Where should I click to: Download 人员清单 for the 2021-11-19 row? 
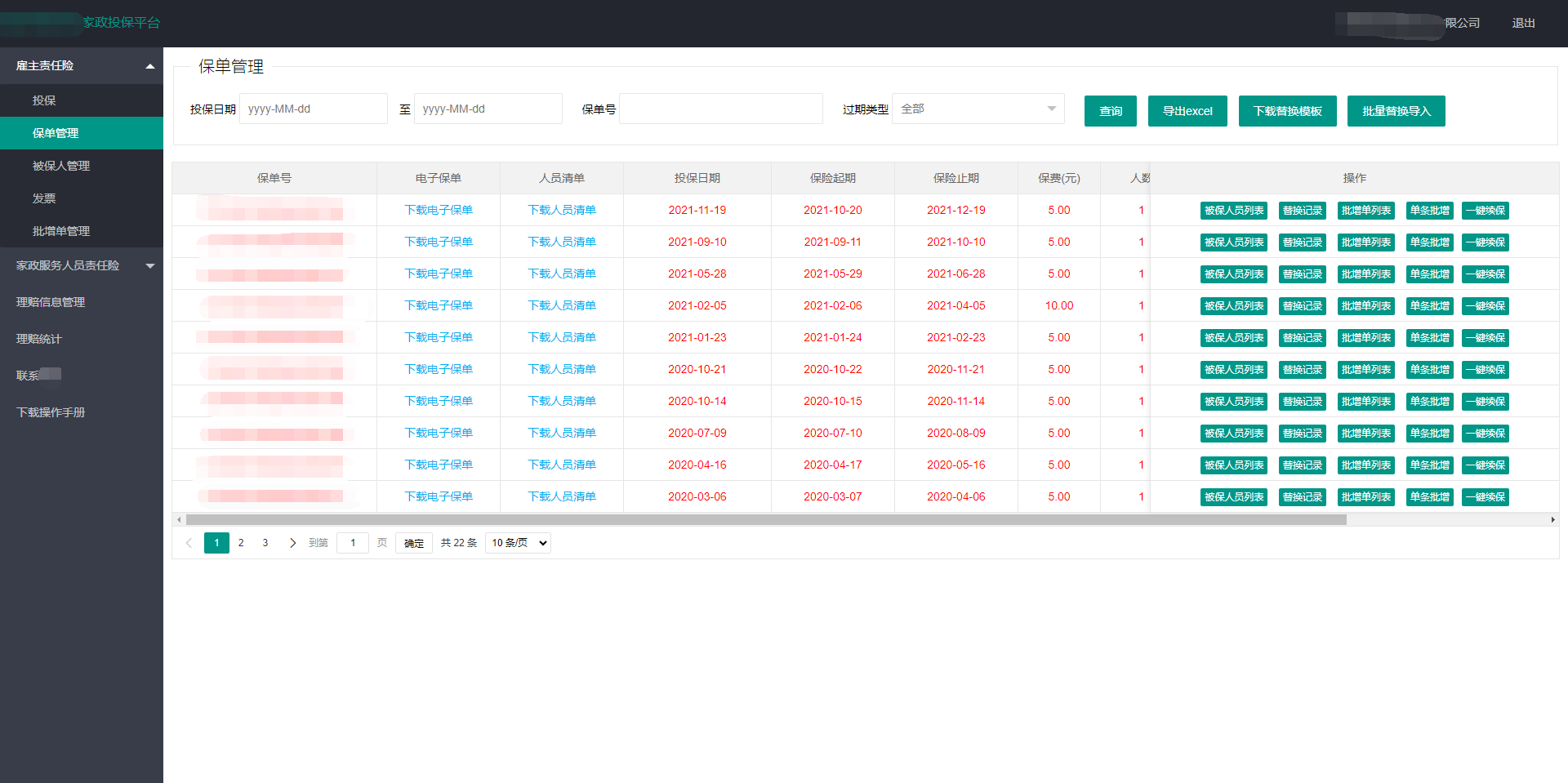click(562, 210)
